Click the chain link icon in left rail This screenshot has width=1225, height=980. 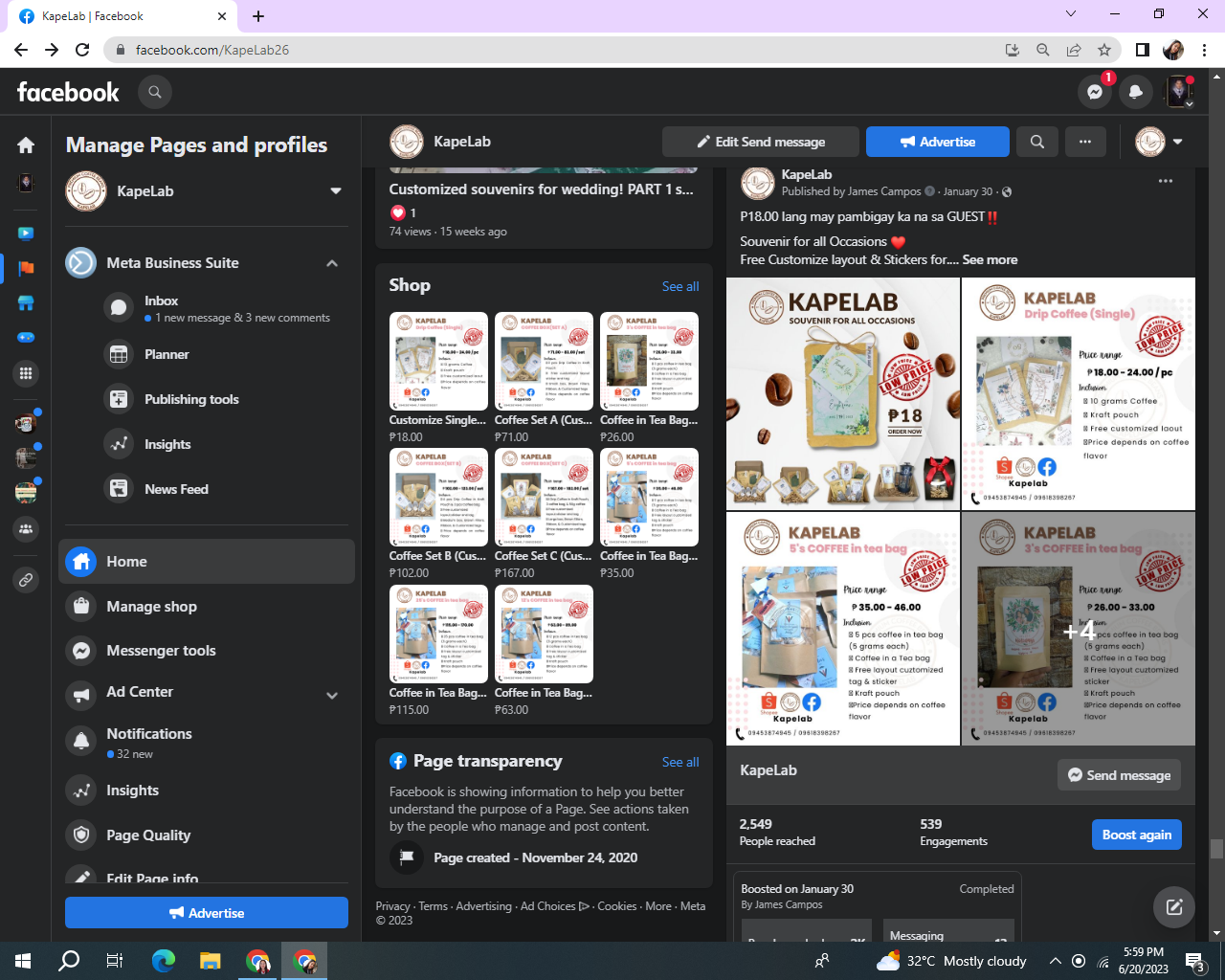pyautogui.click(x=26, y=579)
